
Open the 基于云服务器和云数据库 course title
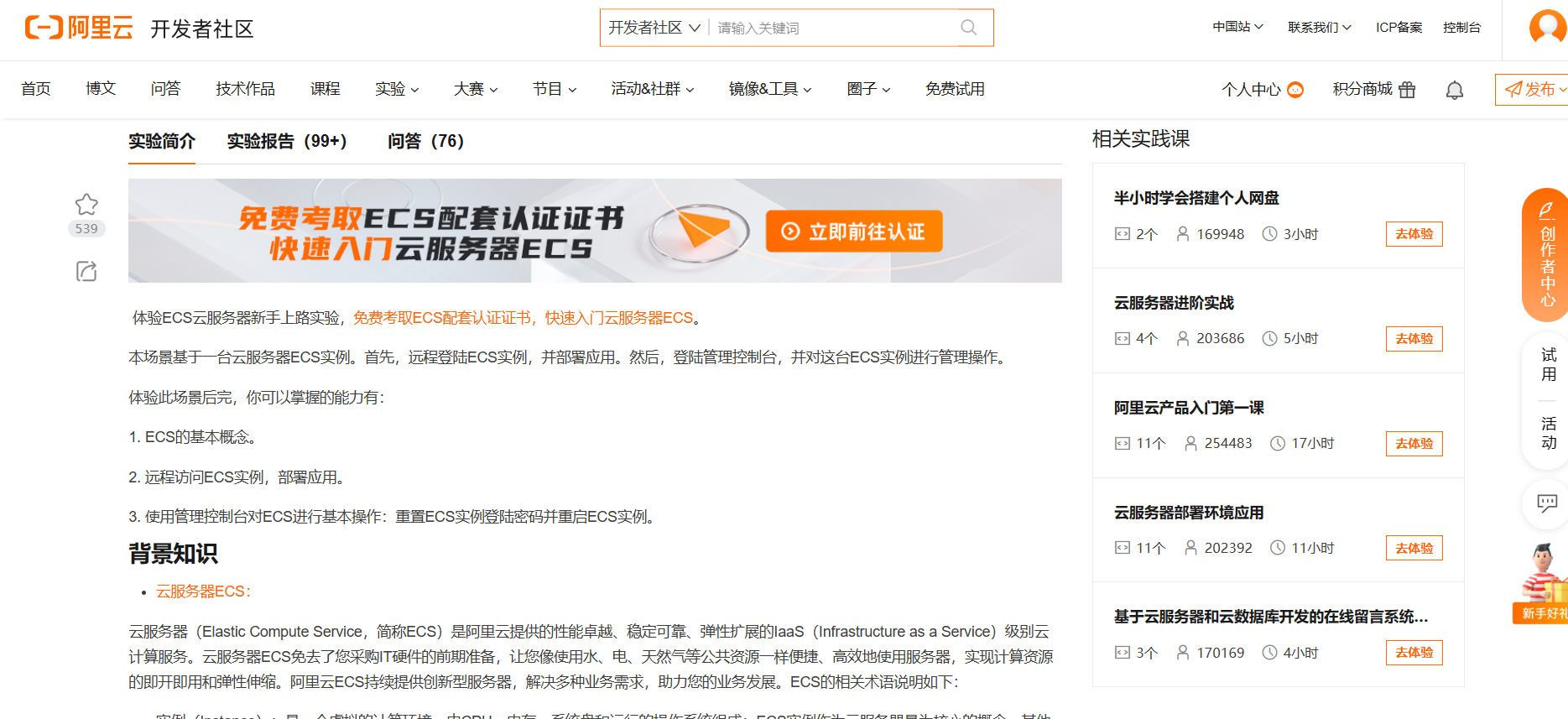tap(1270, 617)
